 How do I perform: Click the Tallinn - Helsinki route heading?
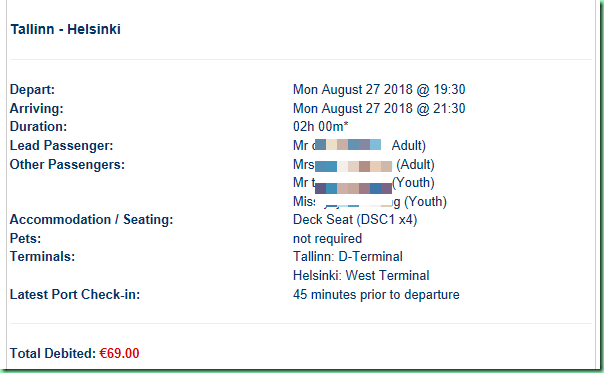tap(65, 29)
